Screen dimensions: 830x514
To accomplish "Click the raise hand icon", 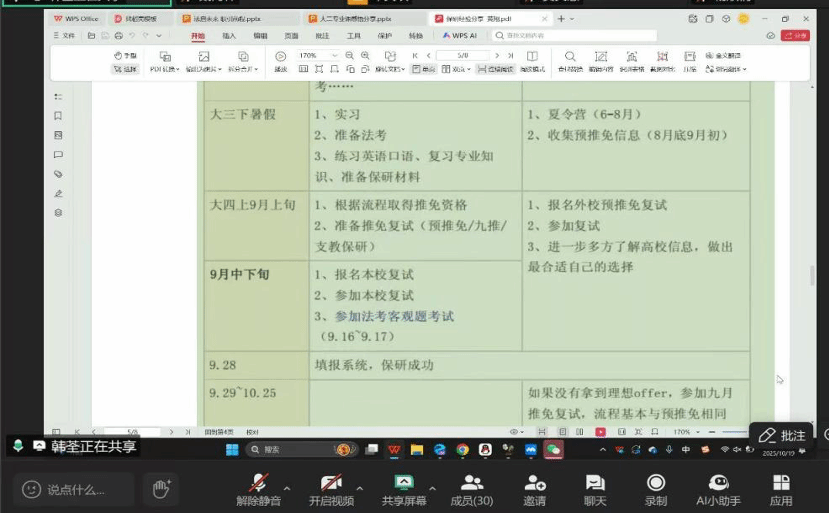I will (161, 489).
